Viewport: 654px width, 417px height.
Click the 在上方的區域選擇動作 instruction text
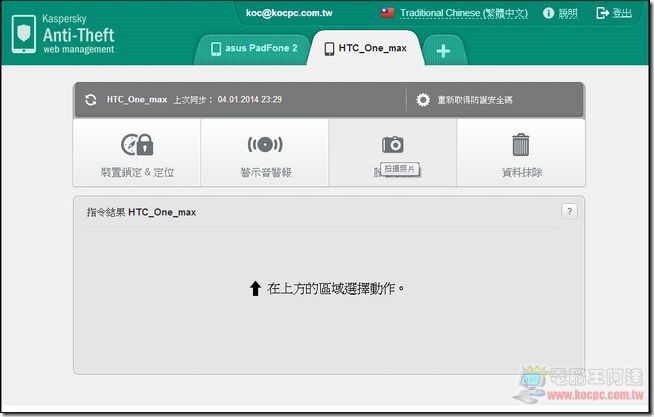pyautogui.click(x=336, y=289)
